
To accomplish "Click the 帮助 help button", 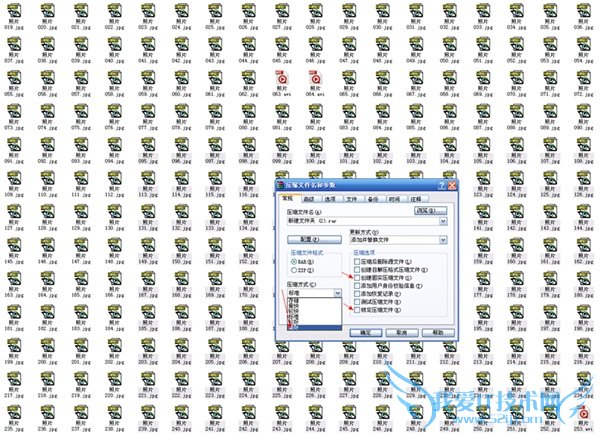I will [x=438, y=333].
